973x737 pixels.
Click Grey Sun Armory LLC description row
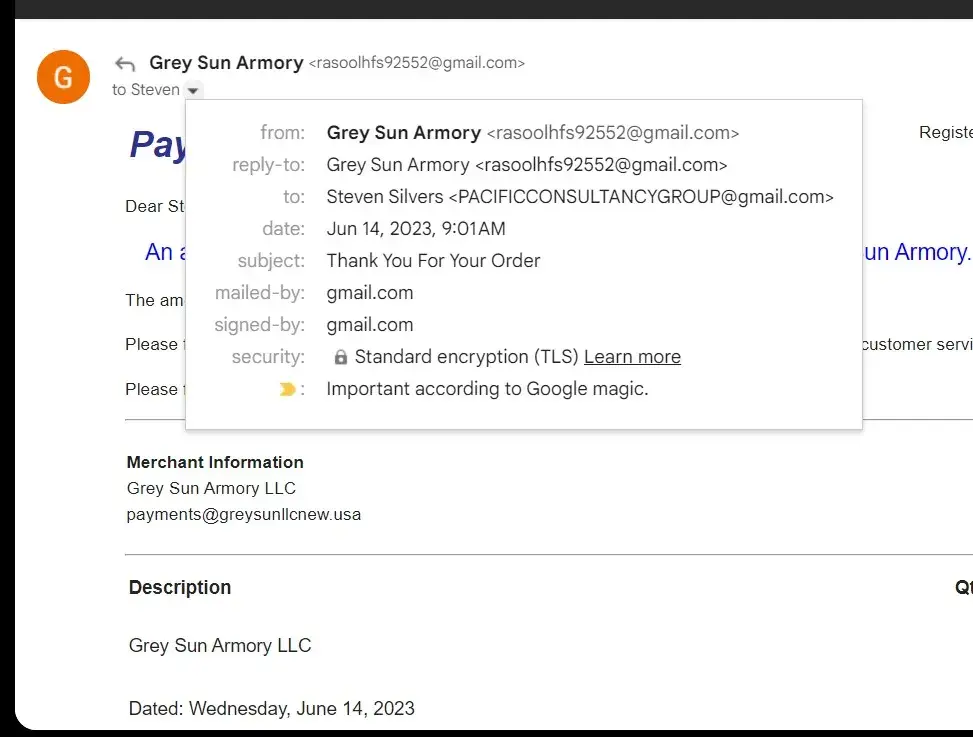coord(220,645)
